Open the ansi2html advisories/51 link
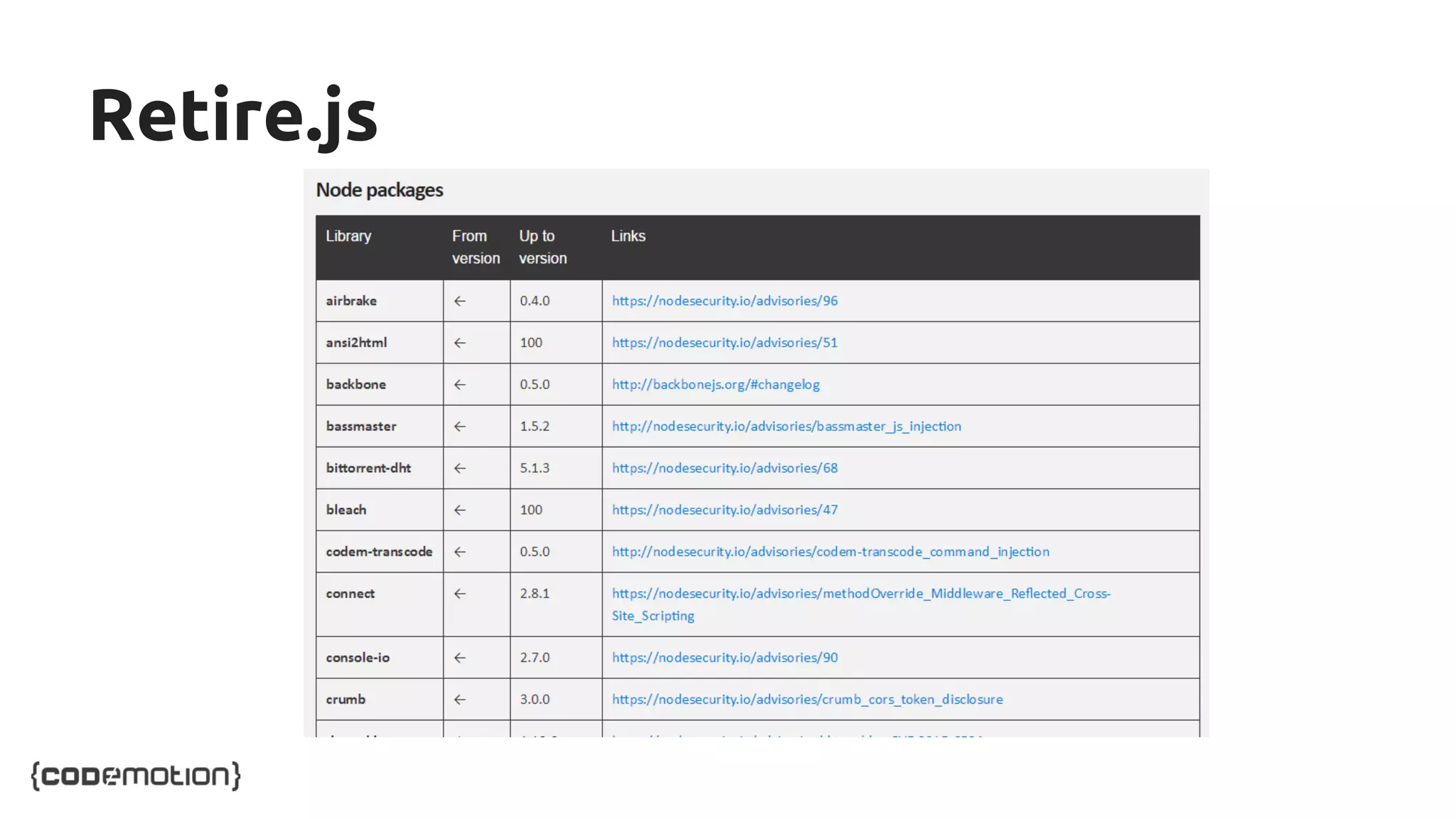1456x819 pixels. coord(724,343)
